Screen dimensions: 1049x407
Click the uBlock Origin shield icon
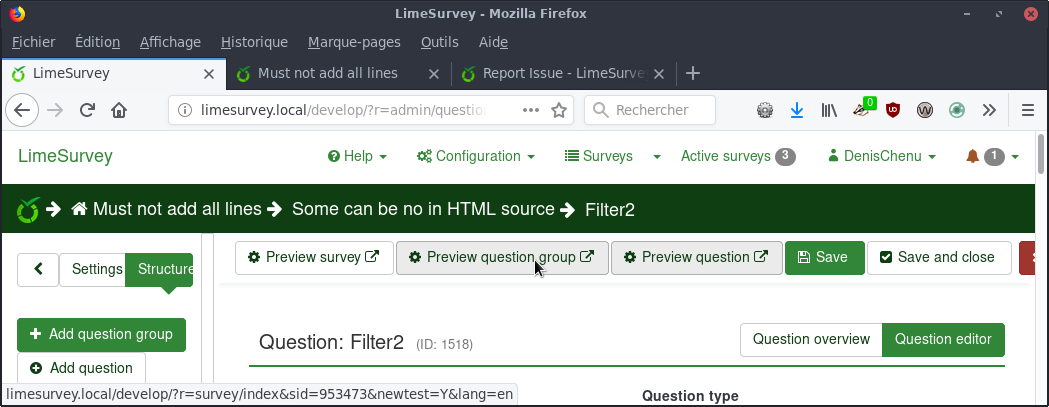tap(893, 110)
